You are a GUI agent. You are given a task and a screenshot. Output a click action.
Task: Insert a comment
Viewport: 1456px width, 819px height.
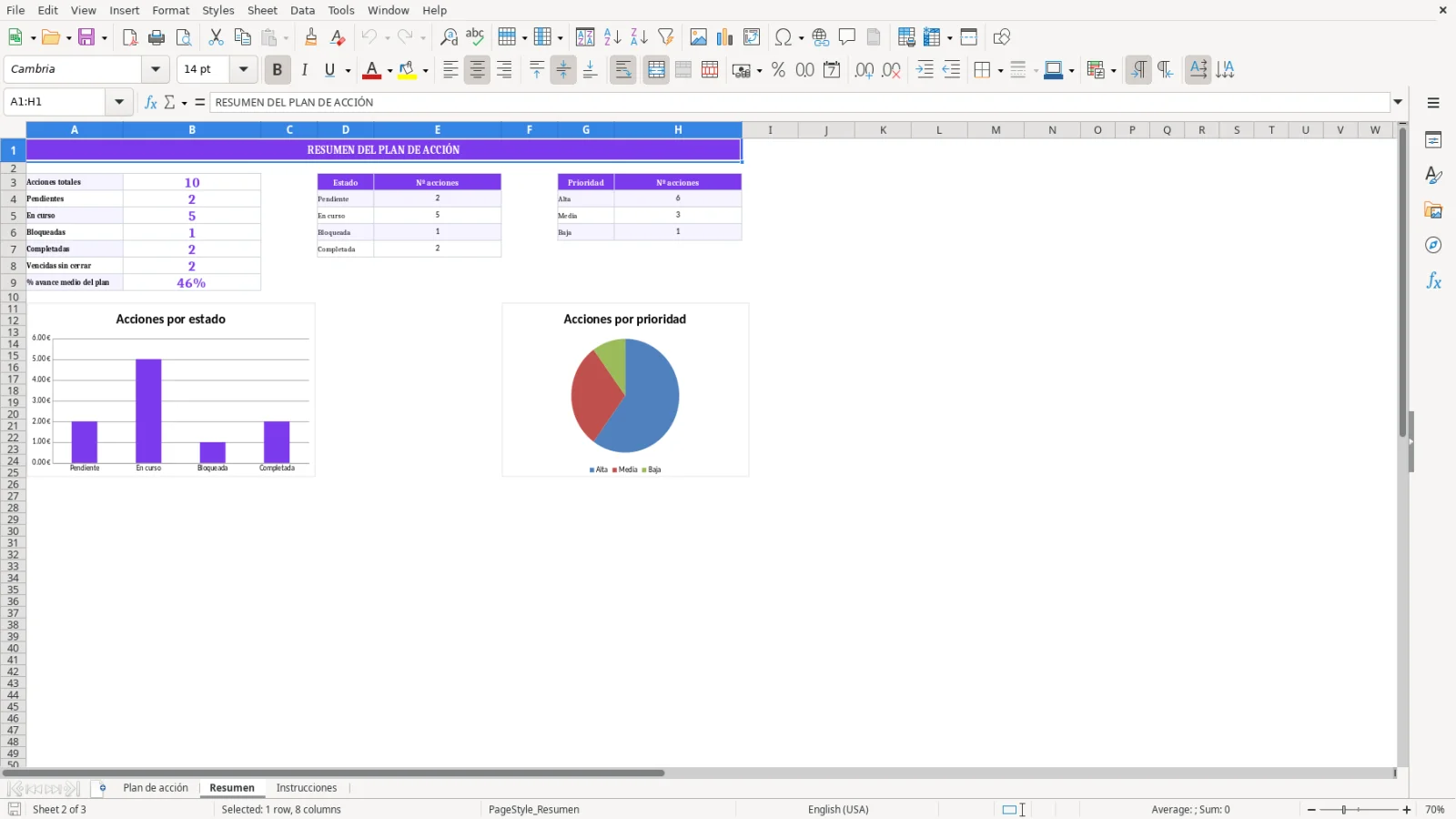click(847, 37)
